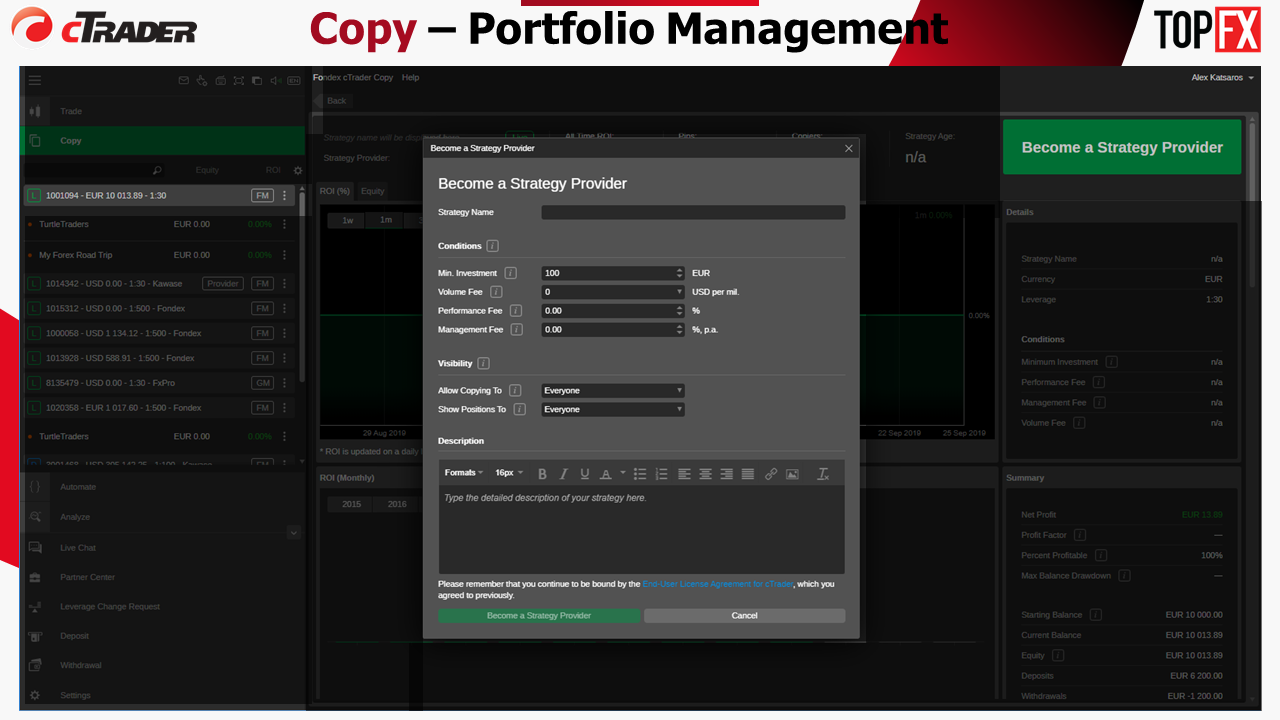This screenshot has height=720, width=1280.
Task: Adjust the Performance Fee stepper arrows
Action: 680,311
